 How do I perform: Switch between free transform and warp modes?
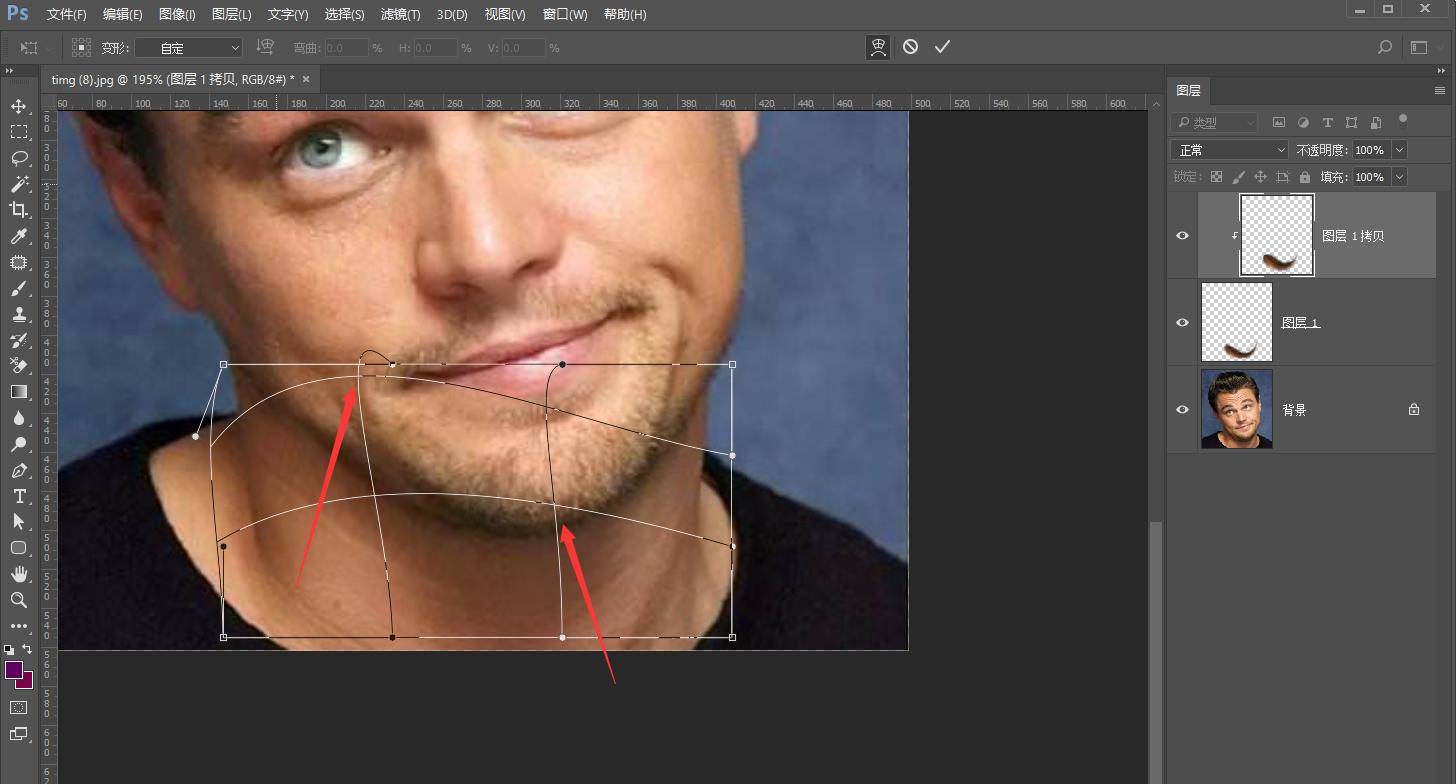pyautogui.click(x=878, y=47)
